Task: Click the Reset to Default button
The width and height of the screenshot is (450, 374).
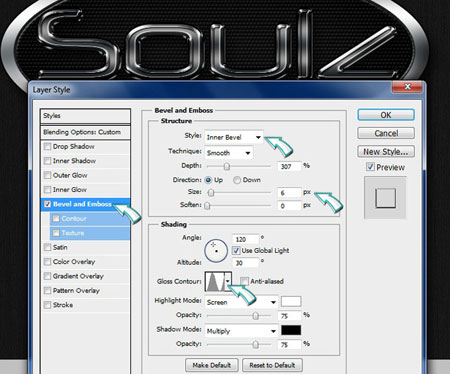Action: click(272, 365)
